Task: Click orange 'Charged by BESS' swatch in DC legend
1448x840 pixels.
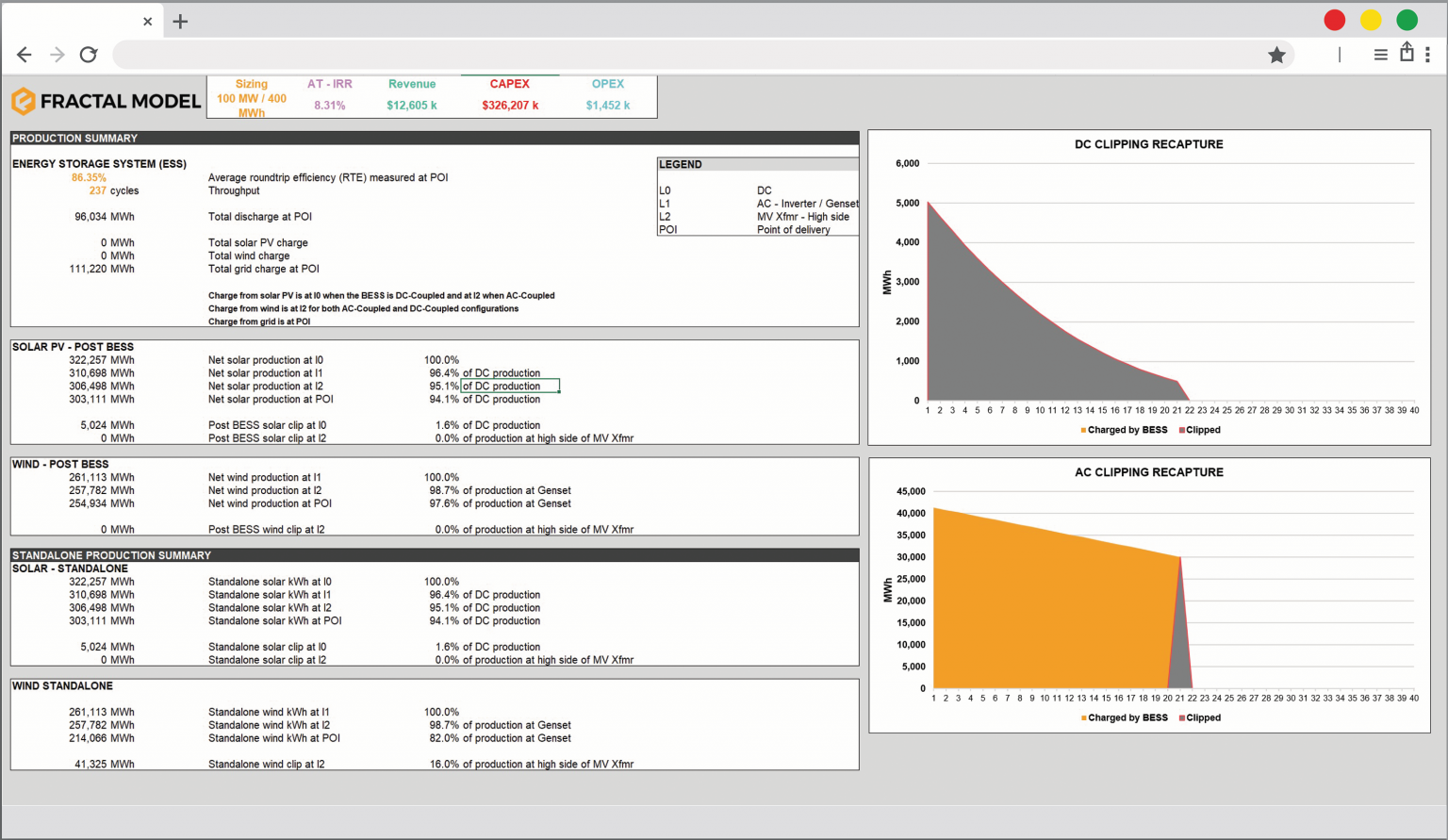Action: [x=1084, y=430]
